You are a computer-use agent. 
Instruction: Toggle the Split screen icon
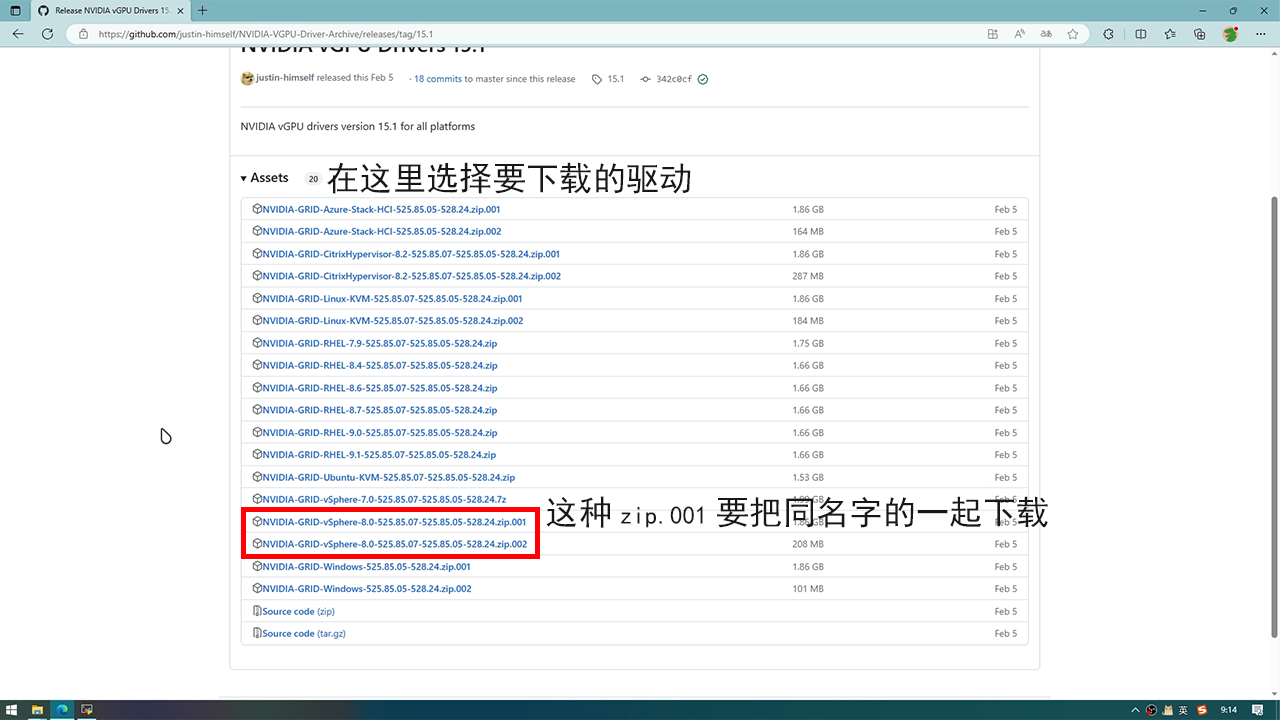tap(1141, 33)
